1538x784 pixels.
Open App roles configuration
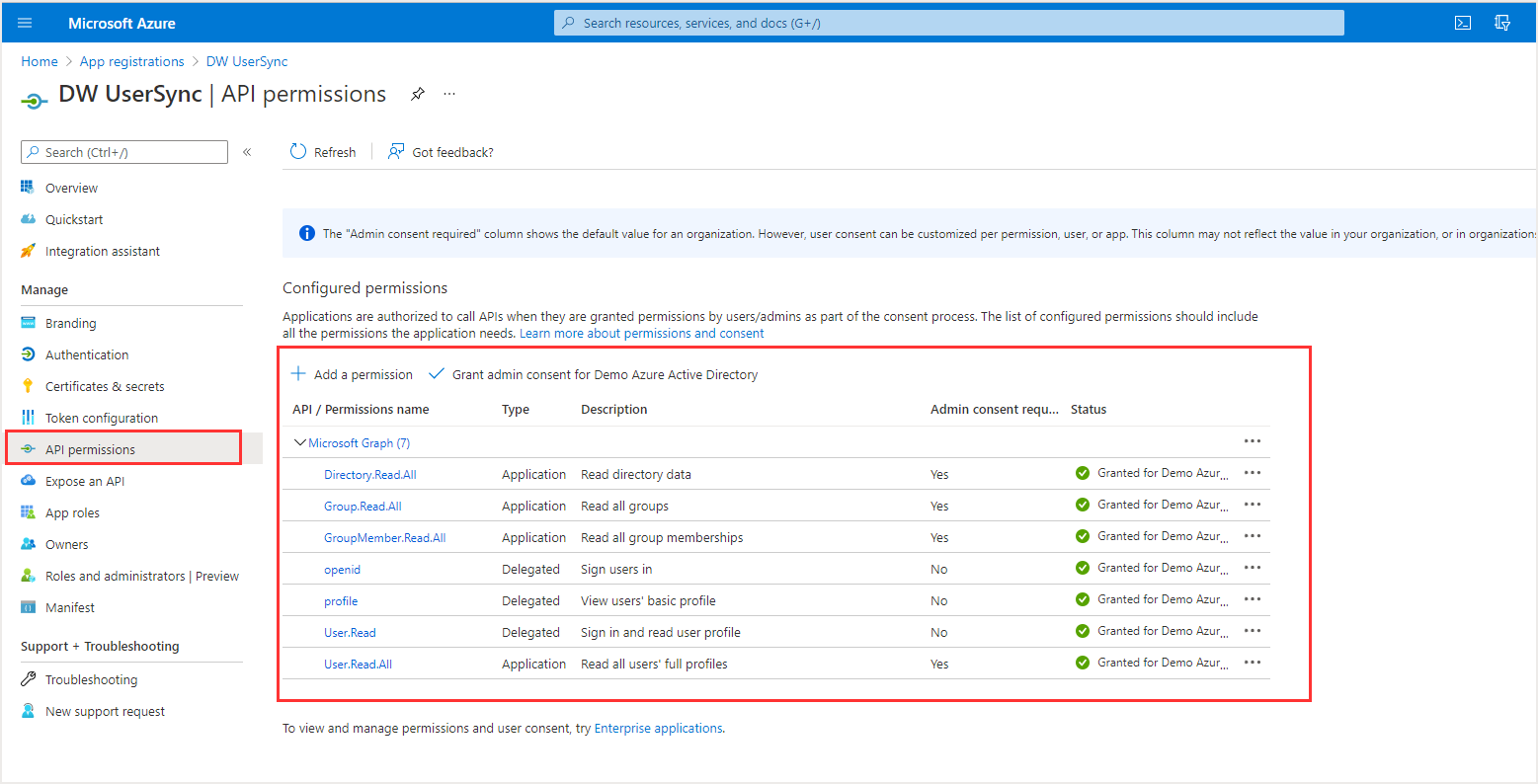(x=71, y=511)
